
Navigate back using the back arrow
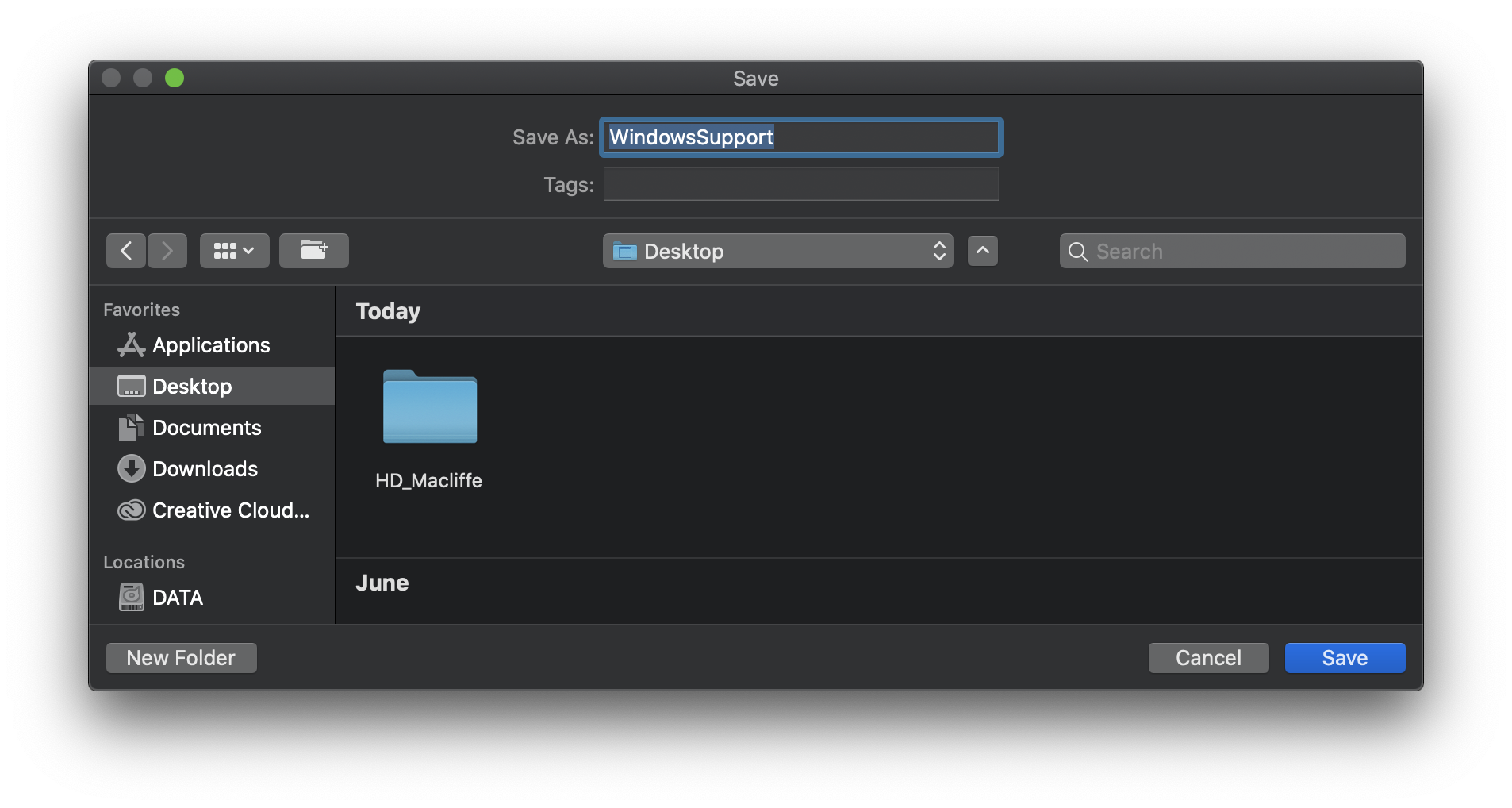point(125,250)
